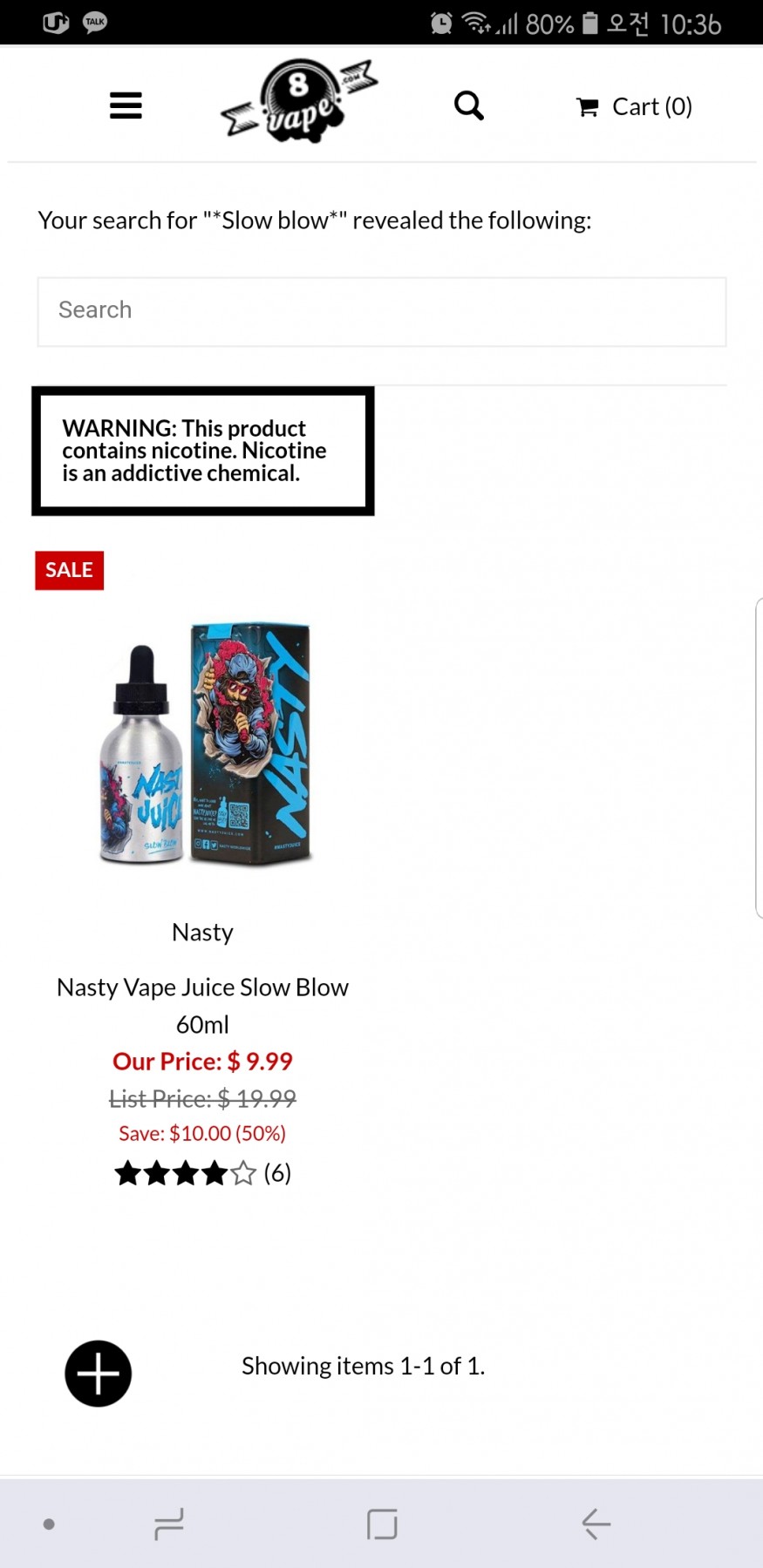Image resolution: width=763 pixels, height=1568 pixels.
Task: Focus the Search text field
Action: [382, 311]
